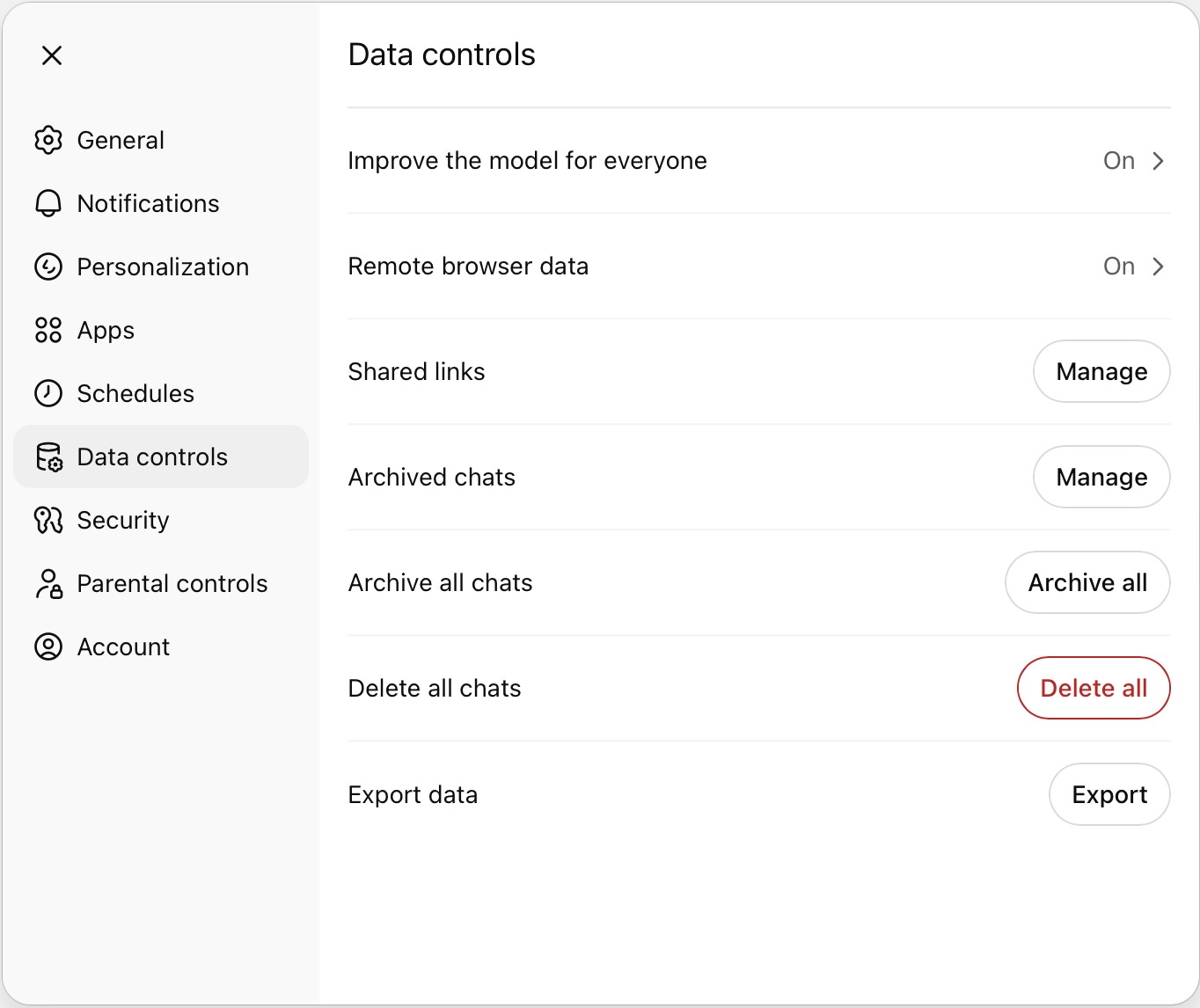Viewport: 1200px width, 1008px height.
Task: Expand the Improve the model chevron
Action: click(x=1159, y=161)
